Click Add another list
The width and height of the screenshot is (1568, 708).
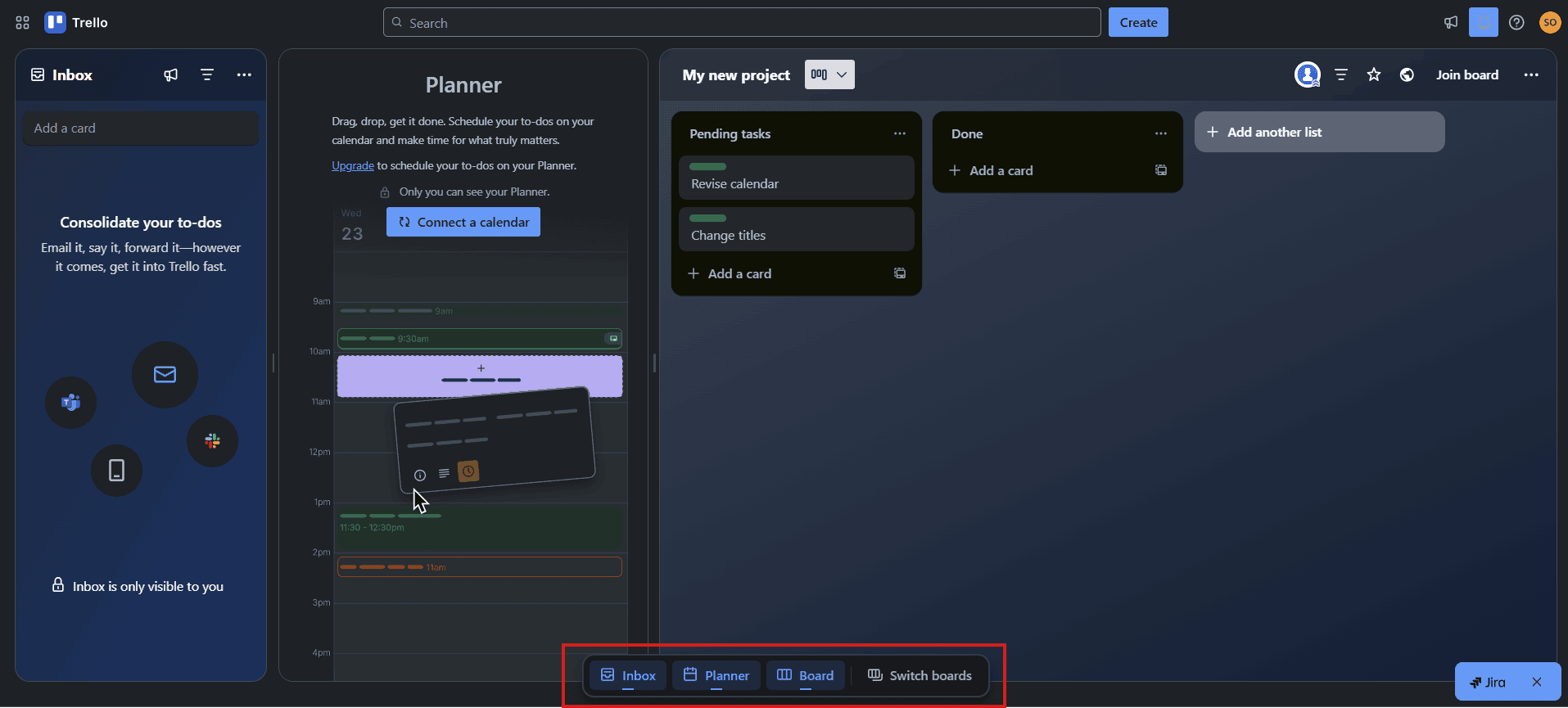[1320, 132]
